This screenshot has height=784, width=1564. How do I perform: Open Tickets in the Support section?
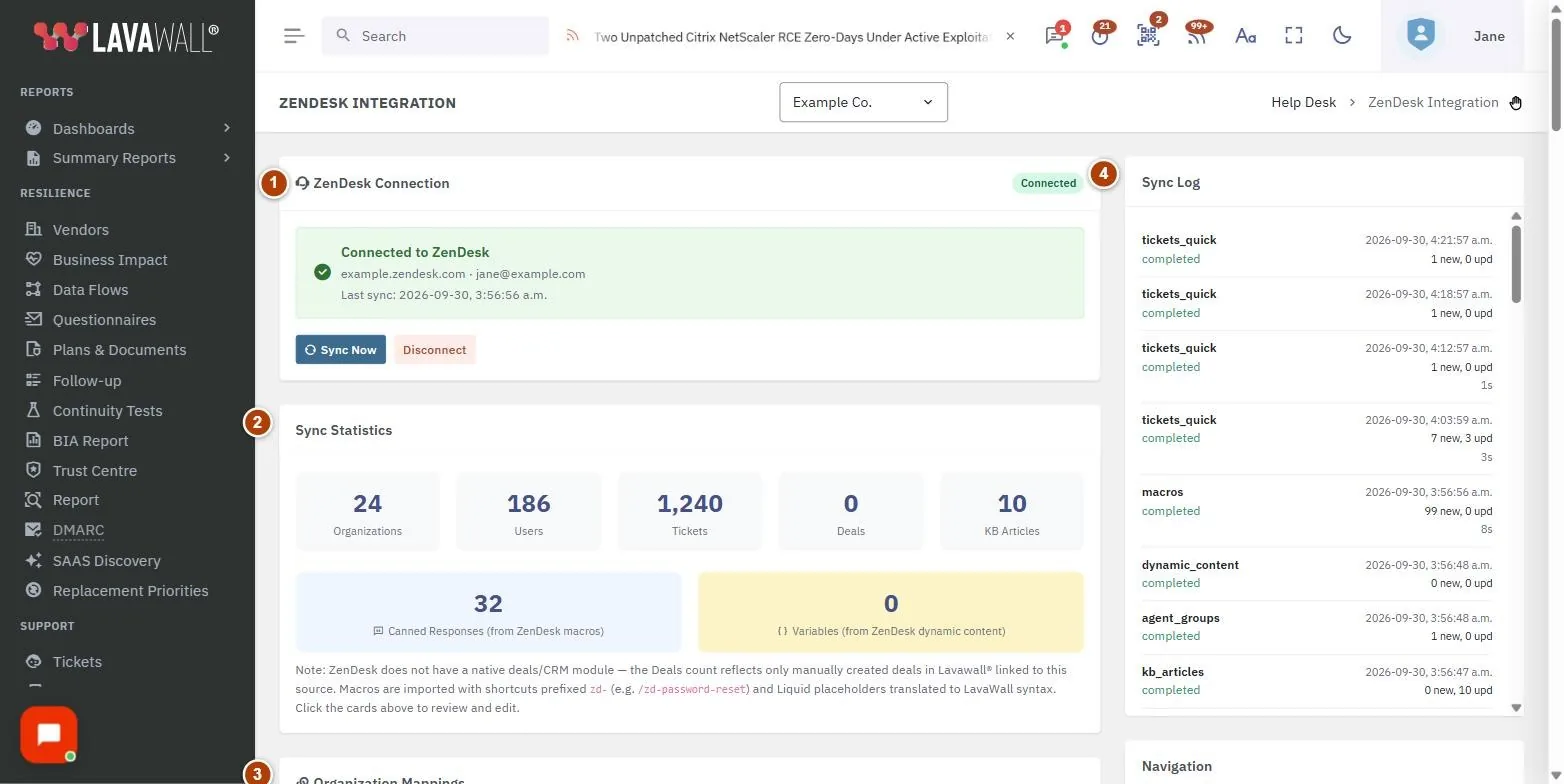click(77, 662)
